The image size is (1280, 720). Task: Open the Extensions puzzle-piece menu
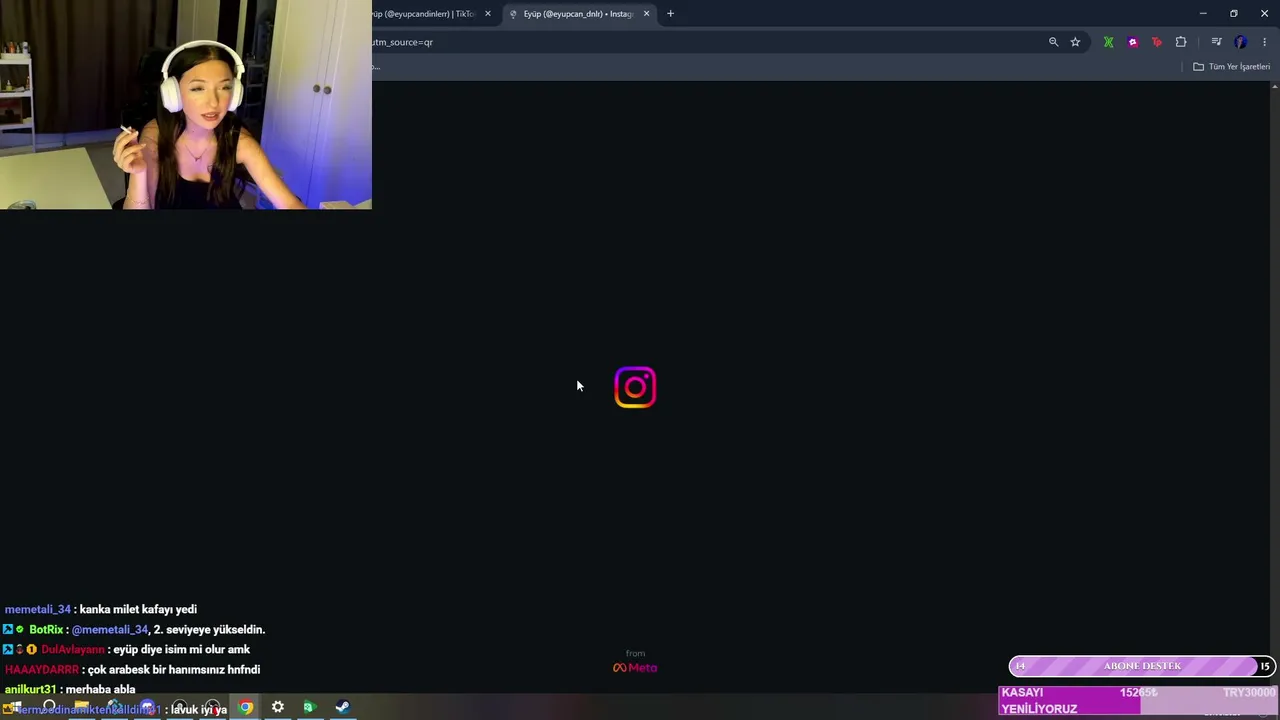(1181, 42)
